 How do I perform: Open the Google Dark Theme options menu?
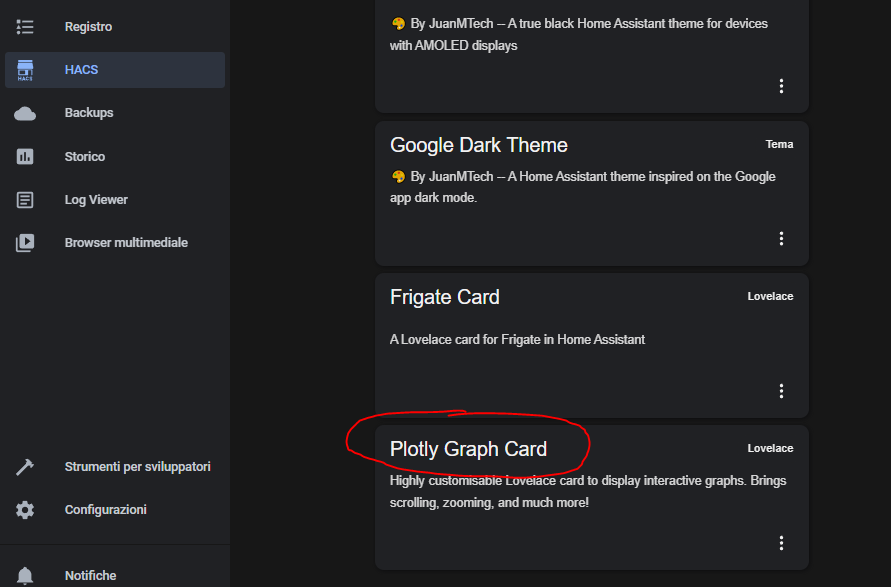pyautogui.click(x=781, y=238)
